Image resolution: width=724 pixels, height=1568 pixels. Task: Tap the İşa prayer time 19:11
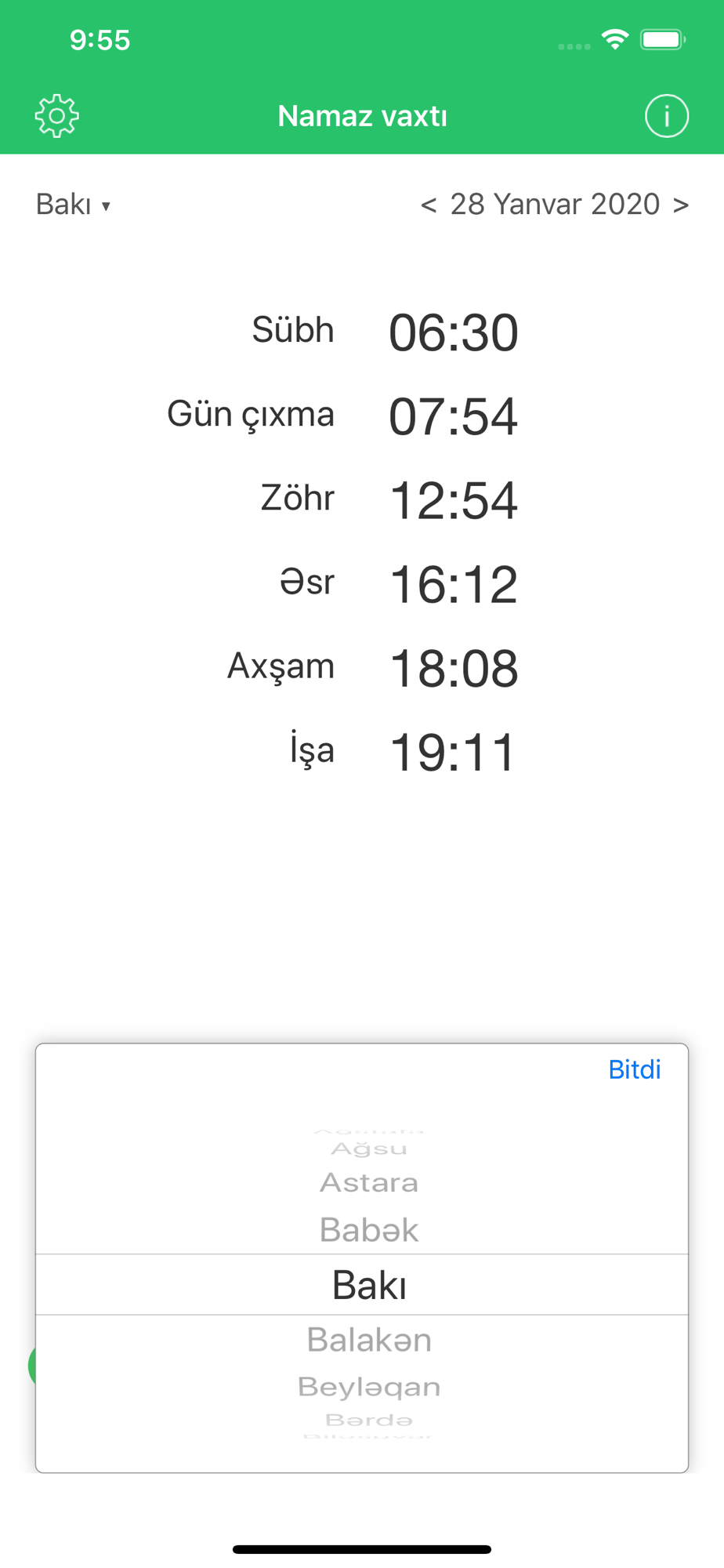[x=454, y=753]
